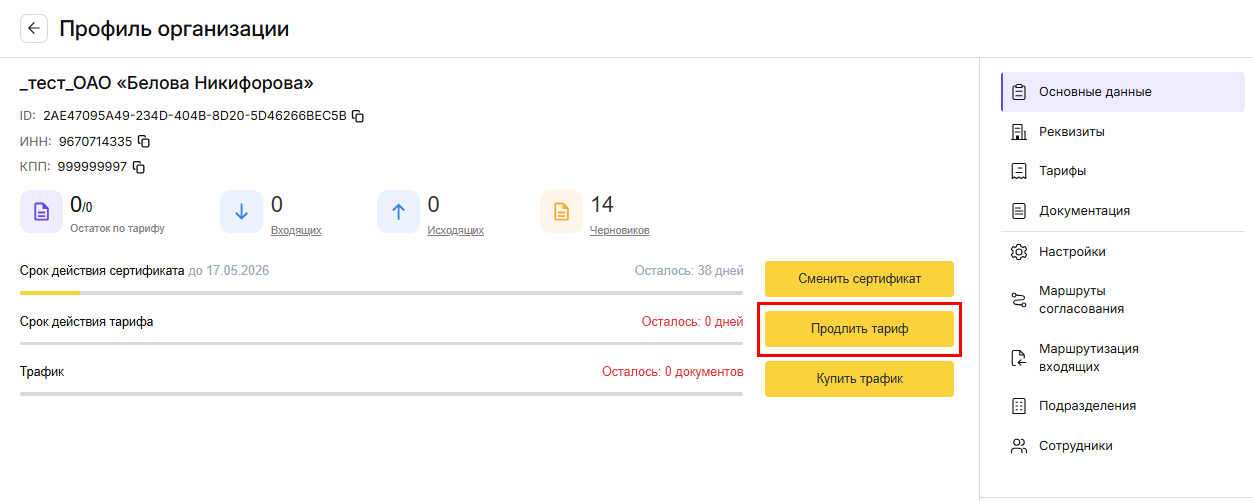Screen dimensions: 1253x501
Task: Open the Реквизиты section
Action: click(1071, 132)
